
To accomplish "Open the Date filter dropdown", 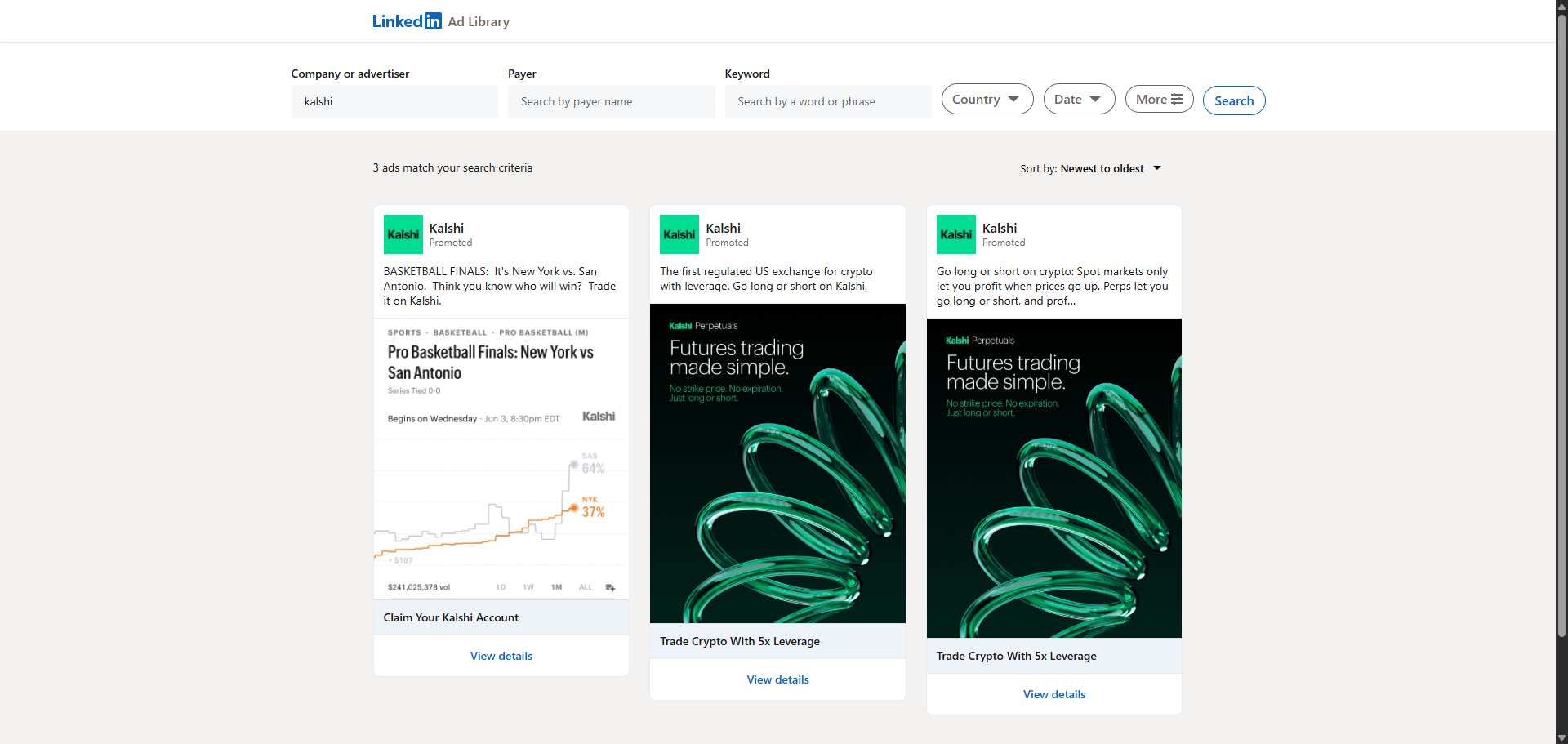I will 1079,99.
